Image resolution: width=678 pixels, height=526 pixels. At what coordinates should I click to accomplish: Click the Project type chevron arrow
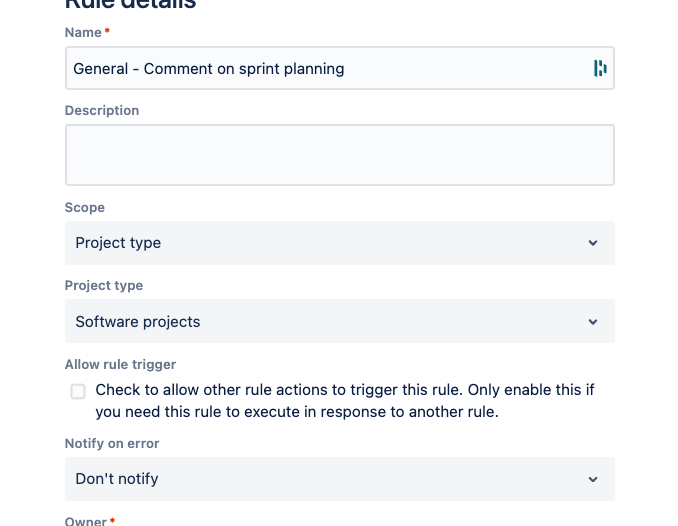592,322
